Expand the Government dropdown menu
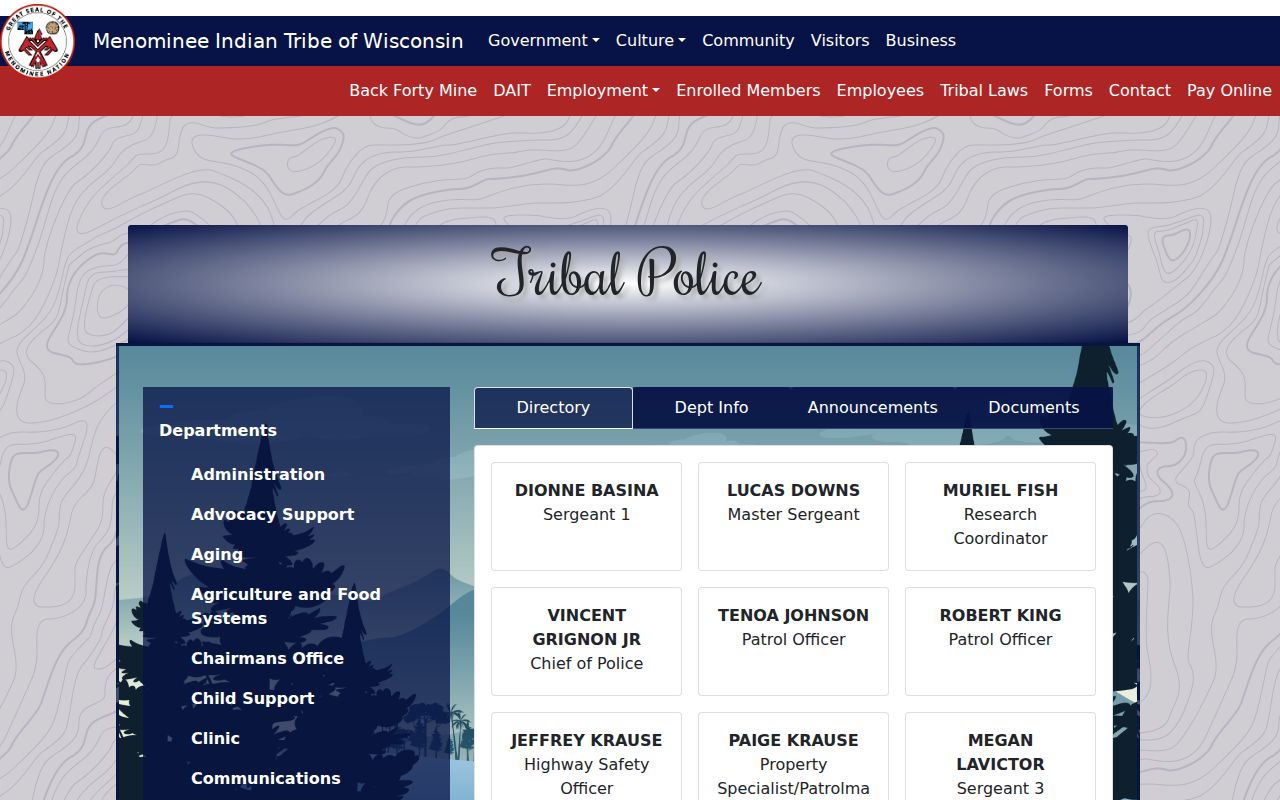1280x800 pixels. [543, 40]
